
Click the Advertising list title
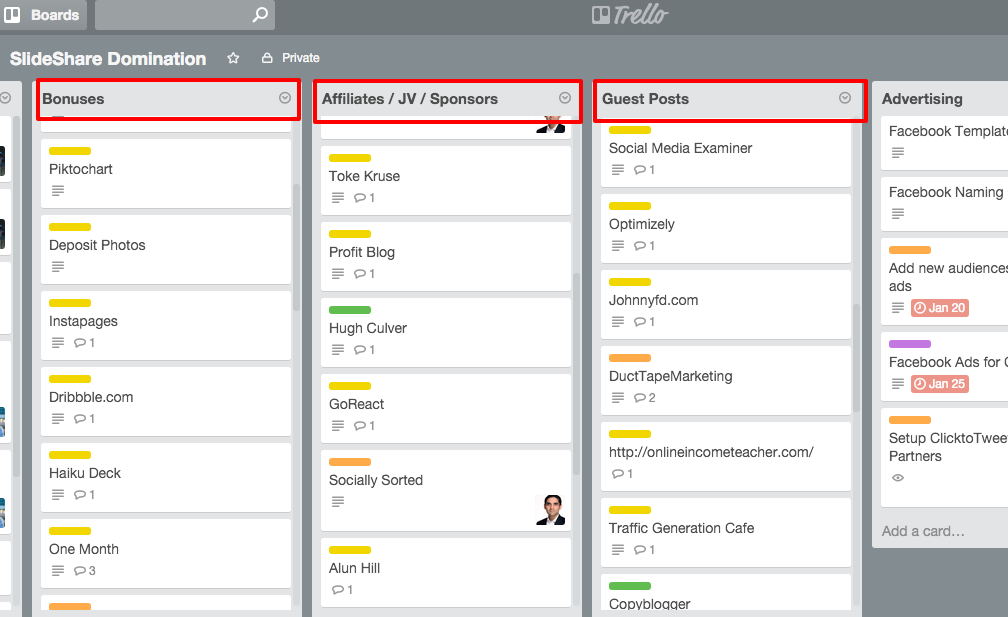point(922,99)
